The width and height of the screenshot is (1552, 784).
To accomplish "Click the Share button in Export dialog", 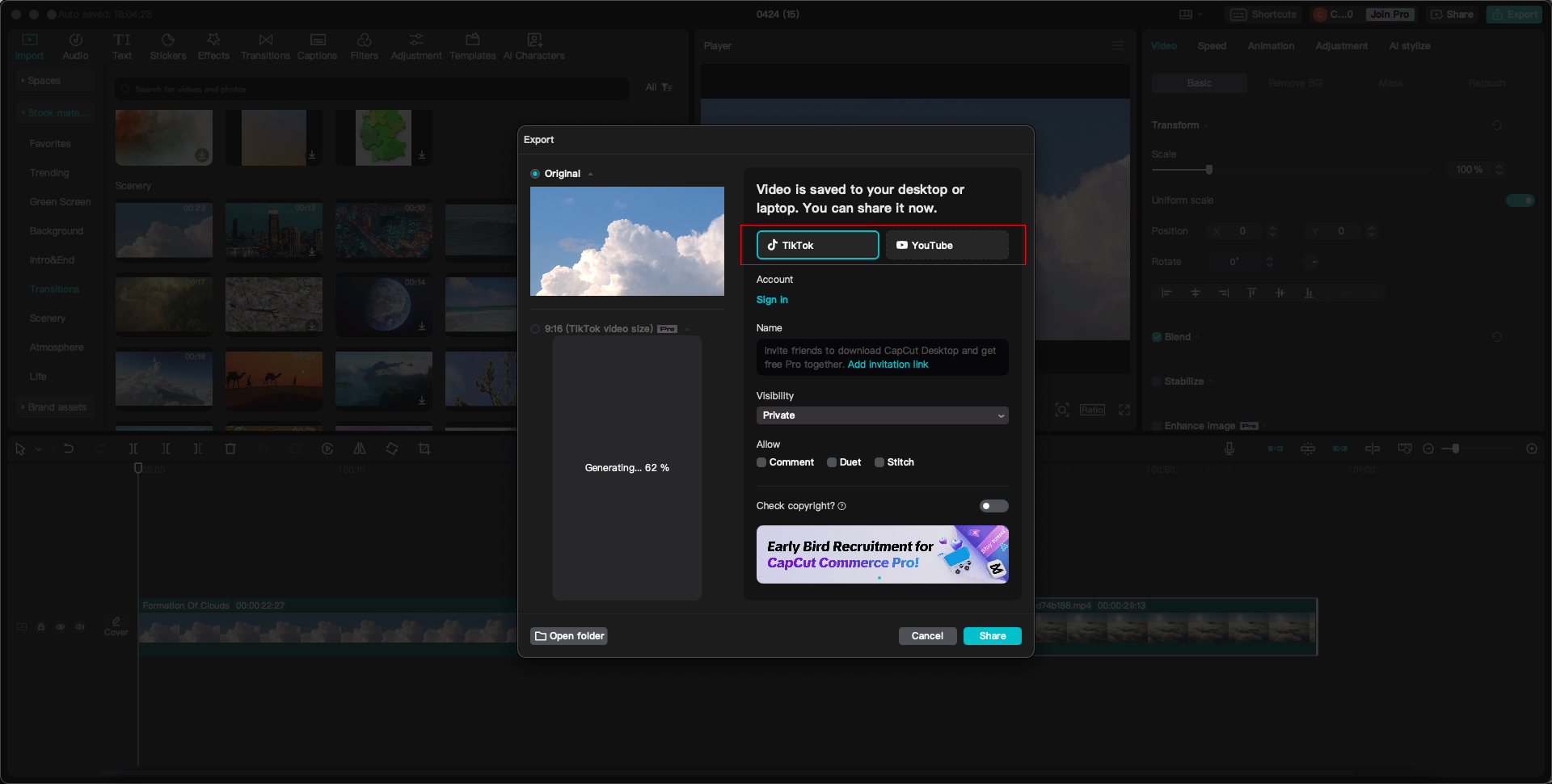I will point(992,636).
